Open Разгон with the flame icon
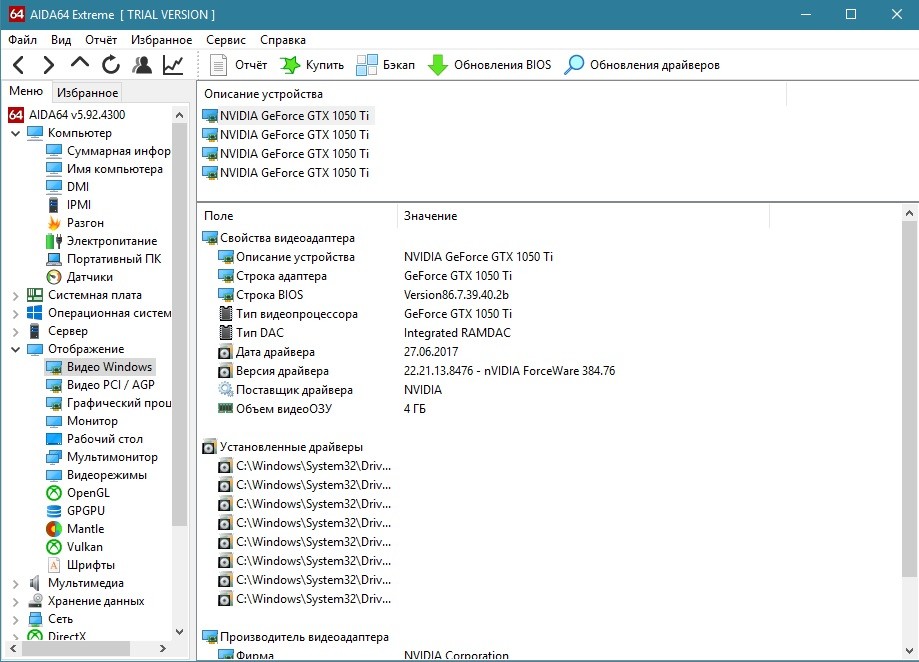Screen dimensions: 919x662 click(x=75, y=223)
